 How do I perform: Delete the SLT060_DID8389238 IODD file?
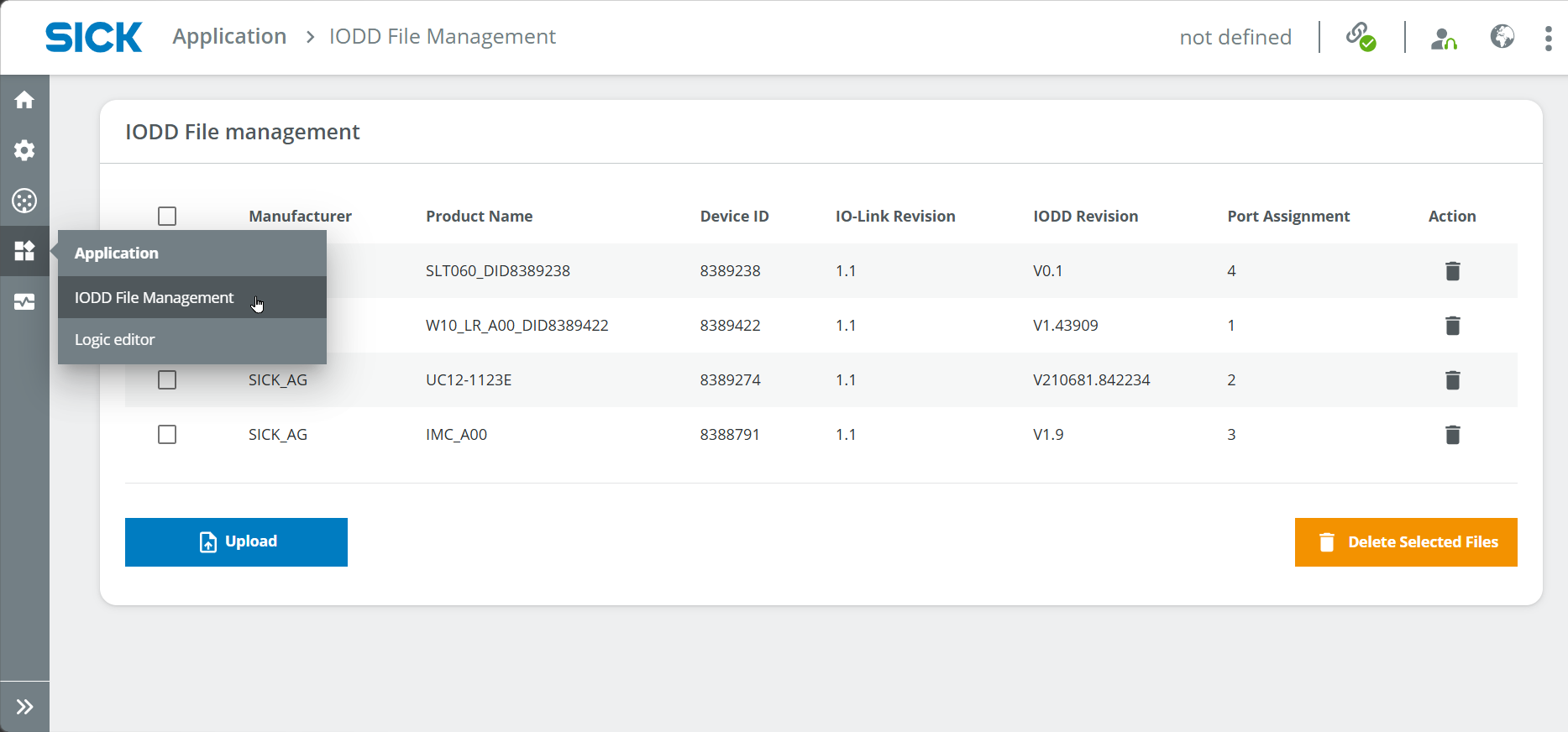click(1453, 270)
